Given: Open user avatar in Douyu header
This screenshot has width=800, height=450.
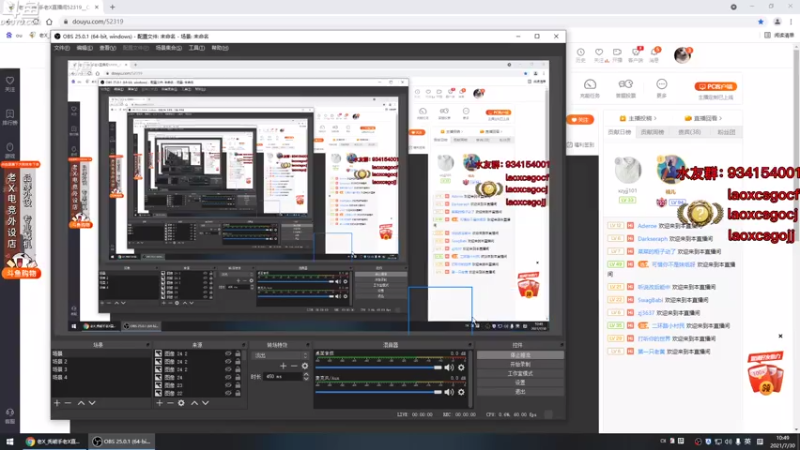Looking at the screenshot, I should click(x=682, y=55).
